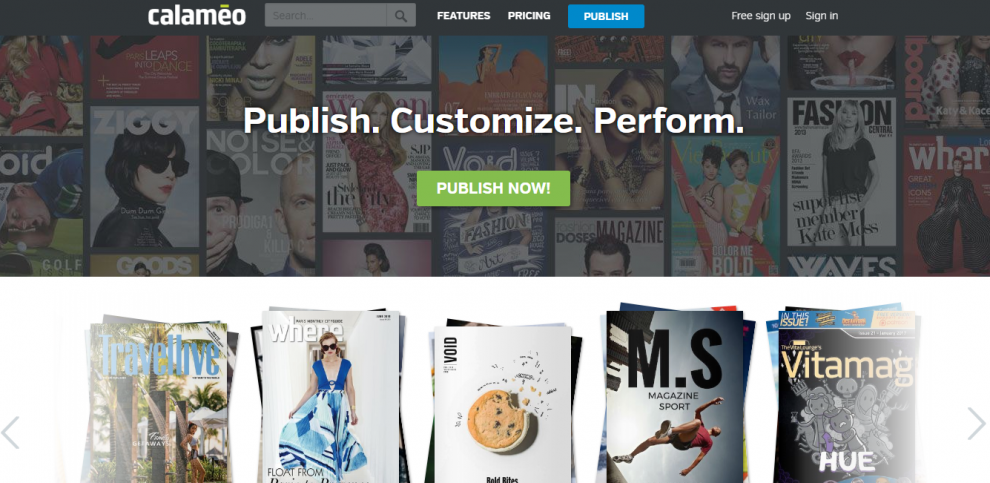Click the Calaméo logo
The image size is (990, 483).
[x=196, y=15]
